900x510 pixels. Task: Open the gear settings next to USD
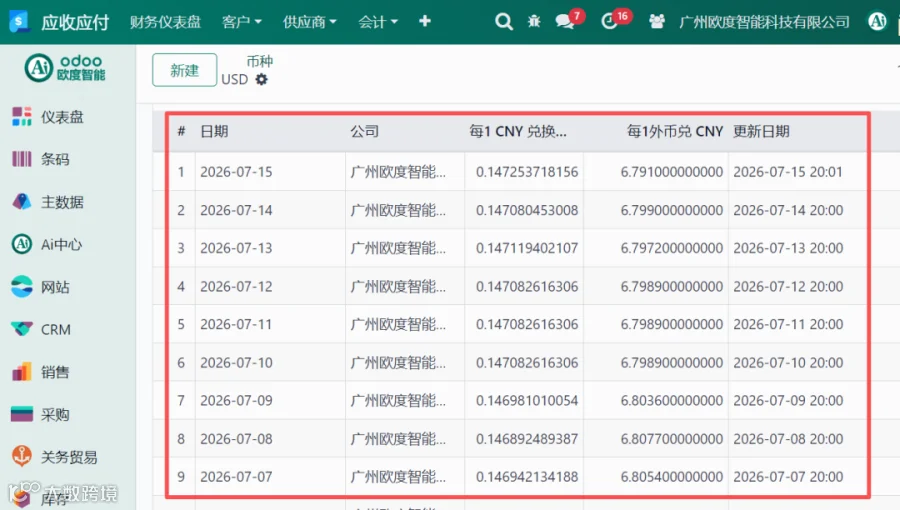coord(262,79)
